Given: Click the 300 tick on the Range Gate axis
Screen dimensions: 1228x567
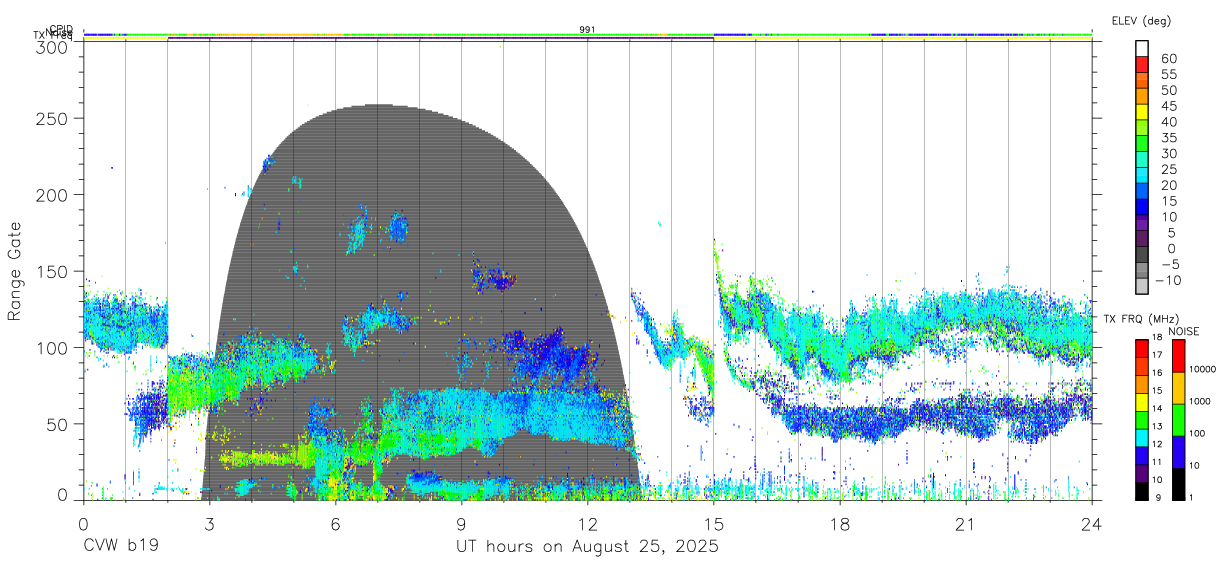Looking at the screenshot, I should 53,46.
